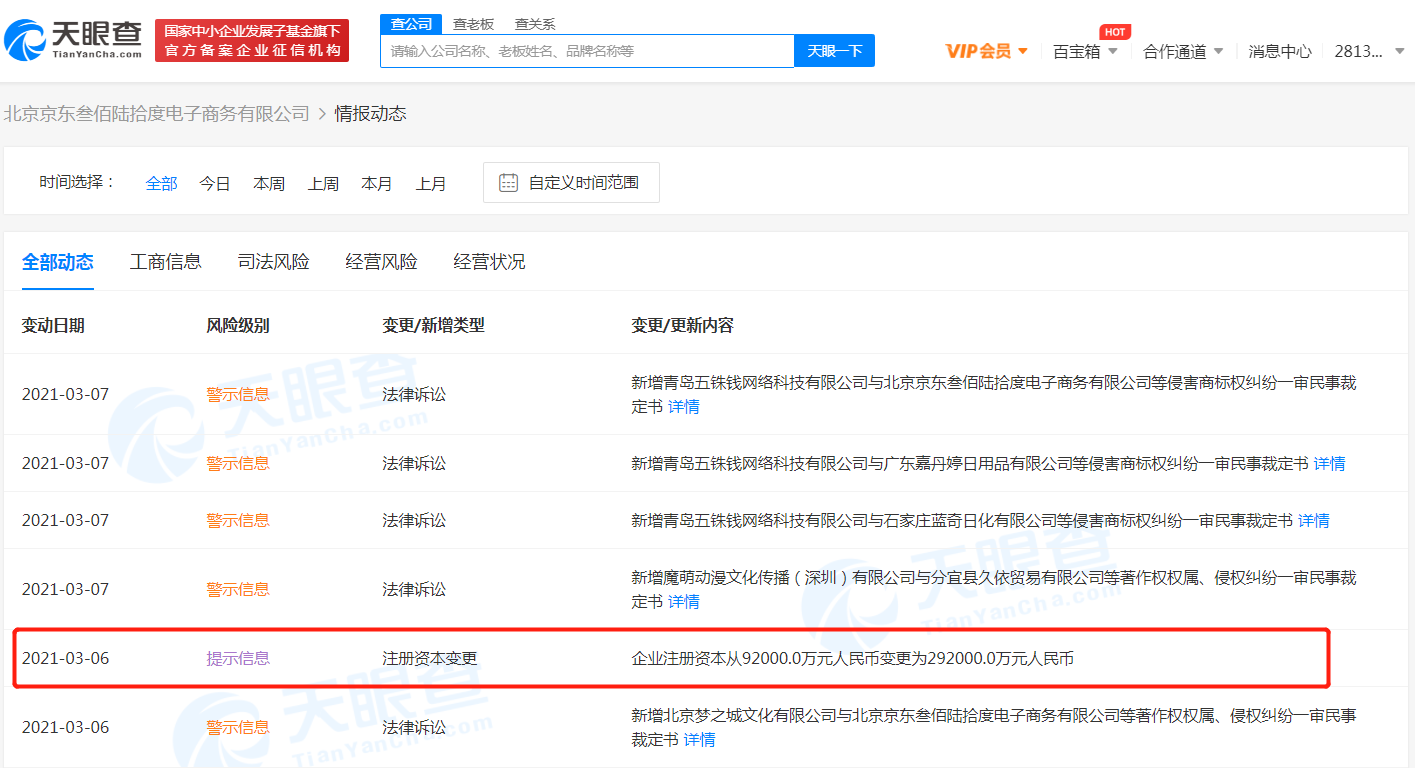The height and width of the screenshot is (768, 1415).
Task: Click the 企业注册资本从92000.0万元 change text
Action: (853, 658)
